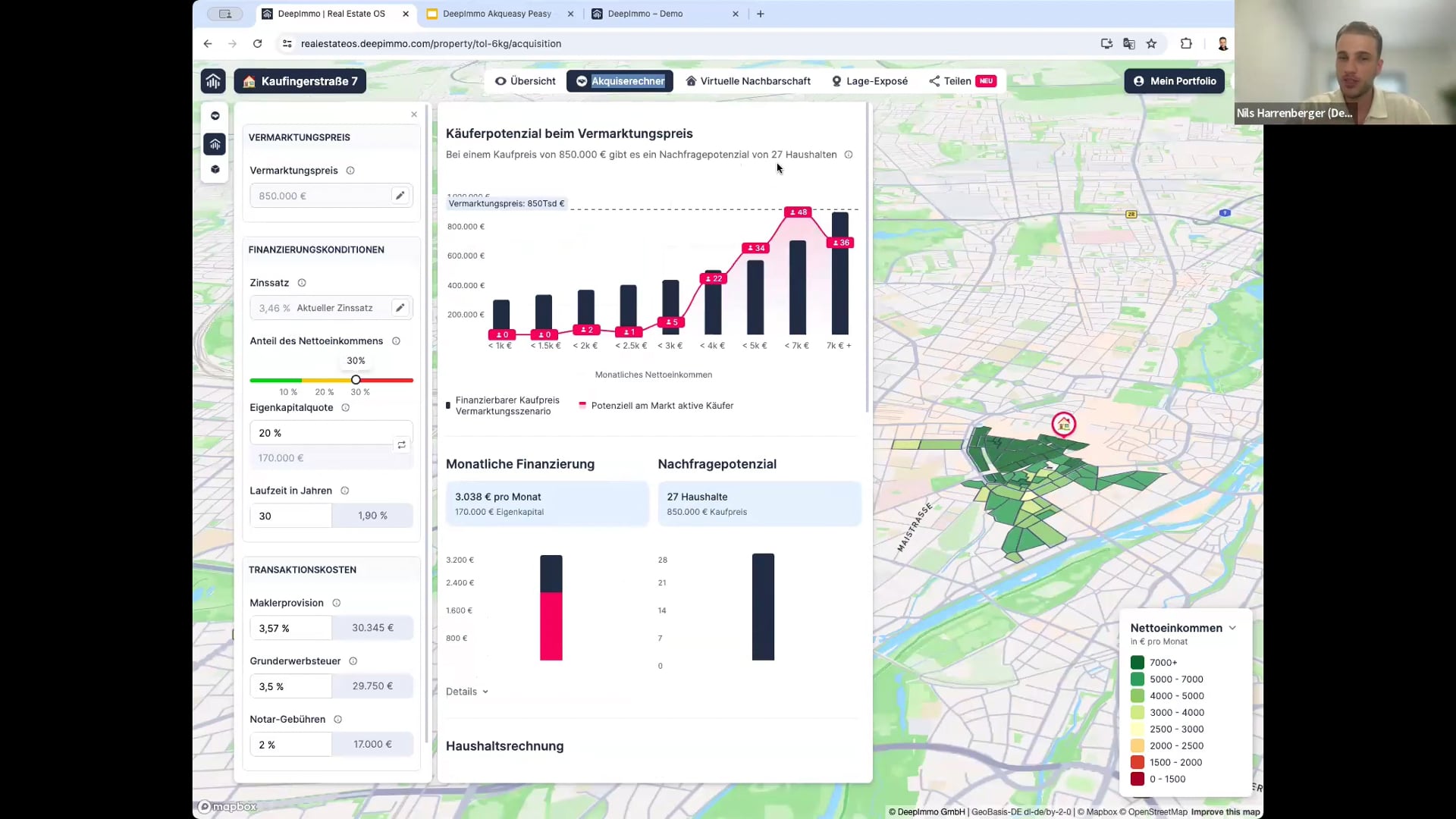Click the install app icon in address bar
Viewport: 1456px width, 819px height.
click(x=1107, y=44)
